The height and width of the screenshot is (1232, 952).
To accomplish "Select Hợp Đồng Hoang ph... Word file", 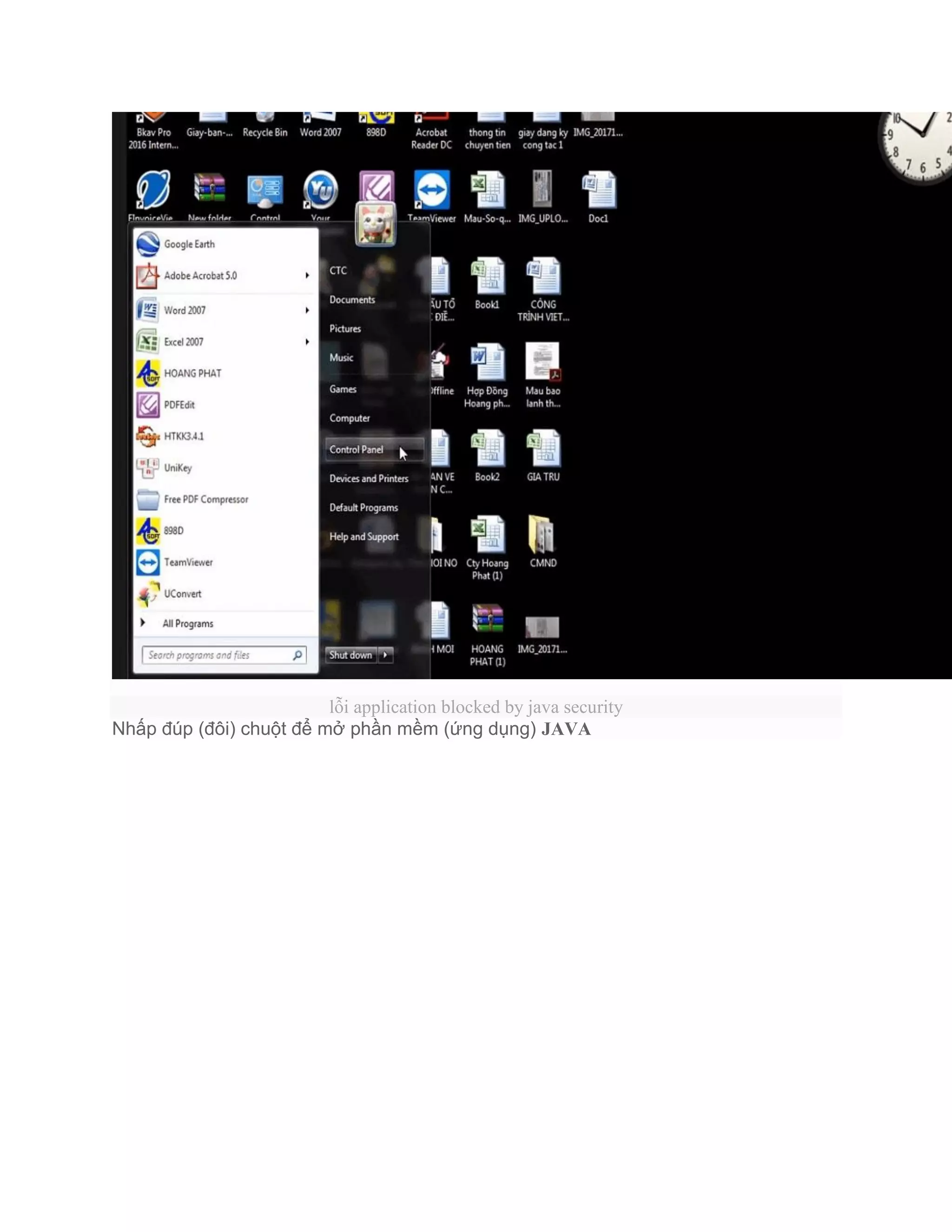I will coord(487,376).
